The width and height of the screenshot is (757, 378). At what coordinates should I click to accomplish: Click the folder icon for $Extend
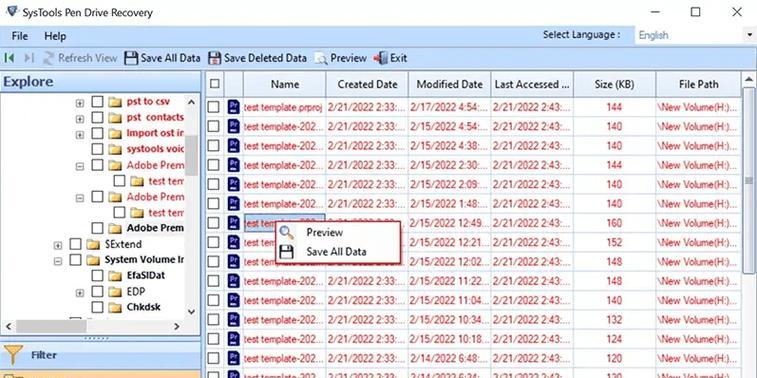point(93,244)
